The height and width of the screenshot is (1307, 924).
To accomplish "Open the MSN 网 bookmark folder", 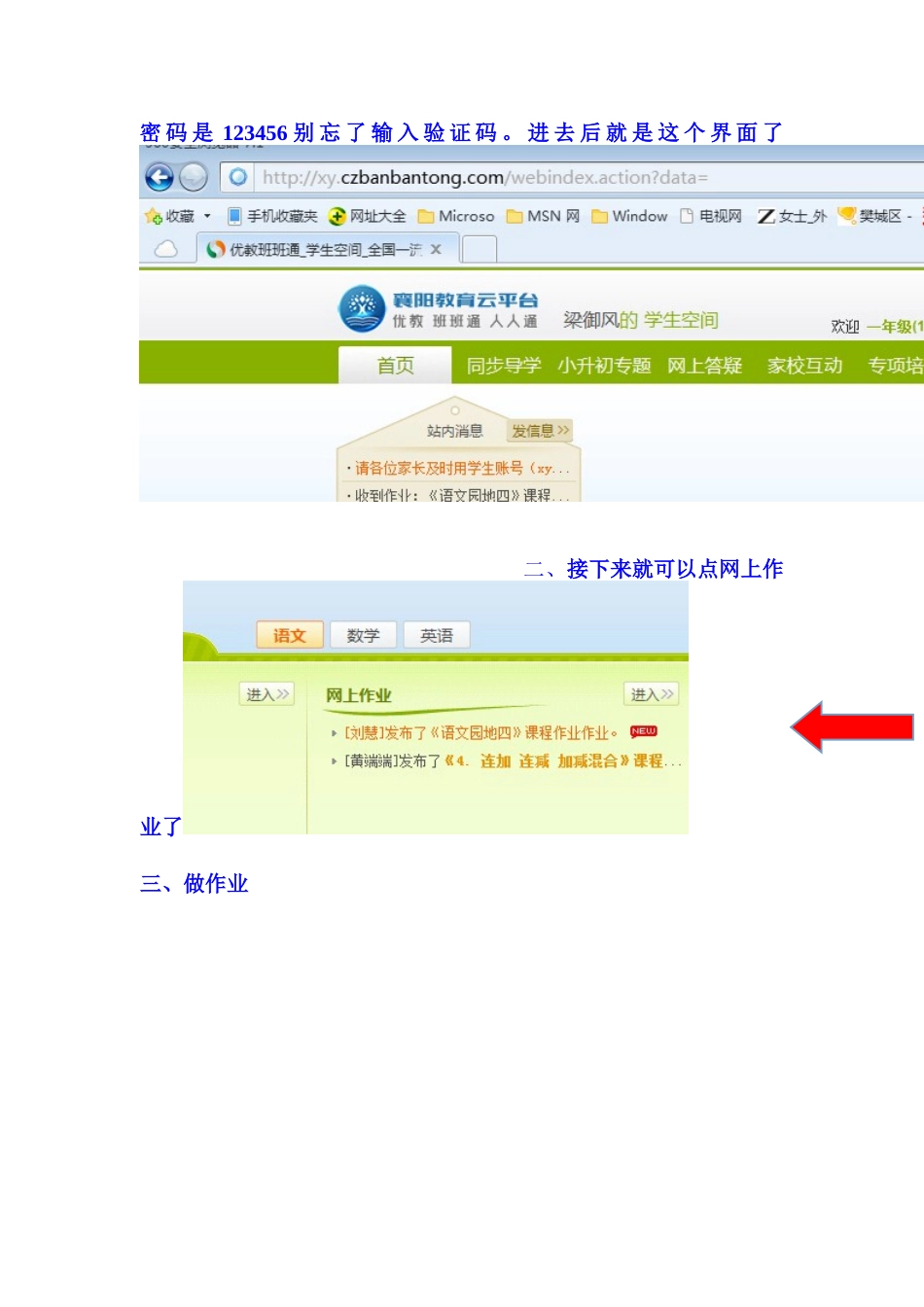I will 543,216.
